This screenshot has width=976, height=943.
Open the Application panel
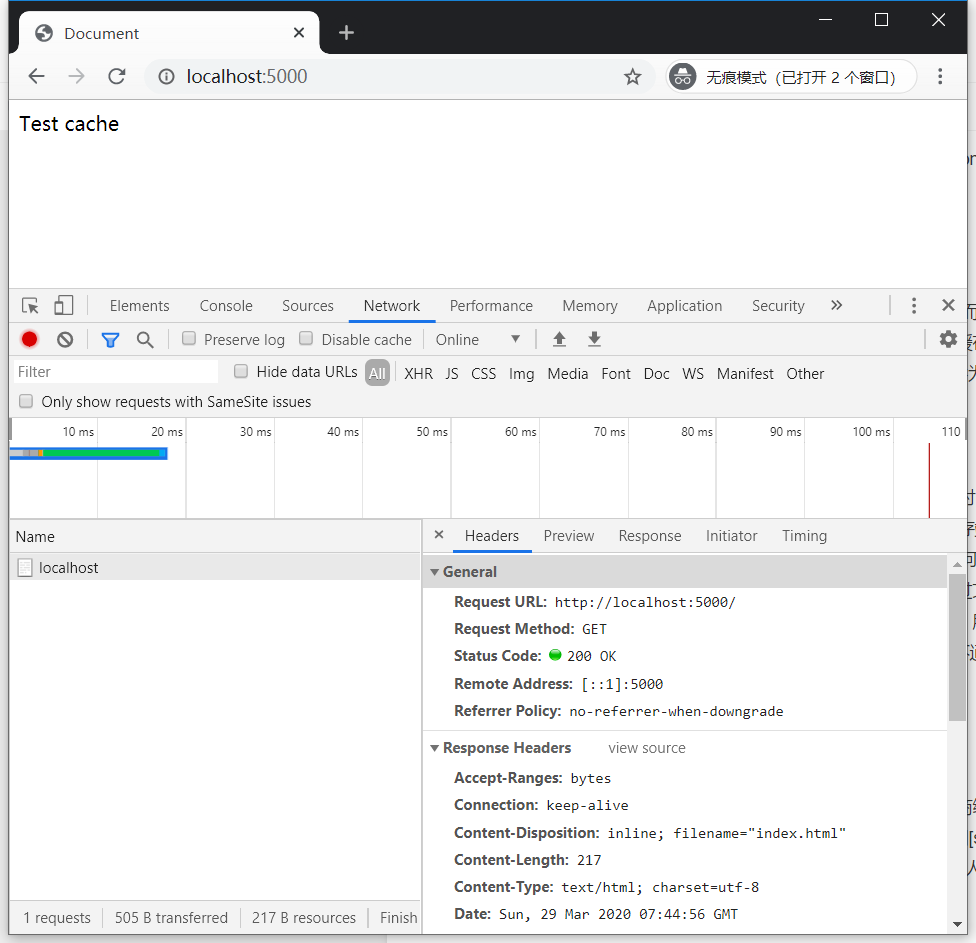(685, 306)
